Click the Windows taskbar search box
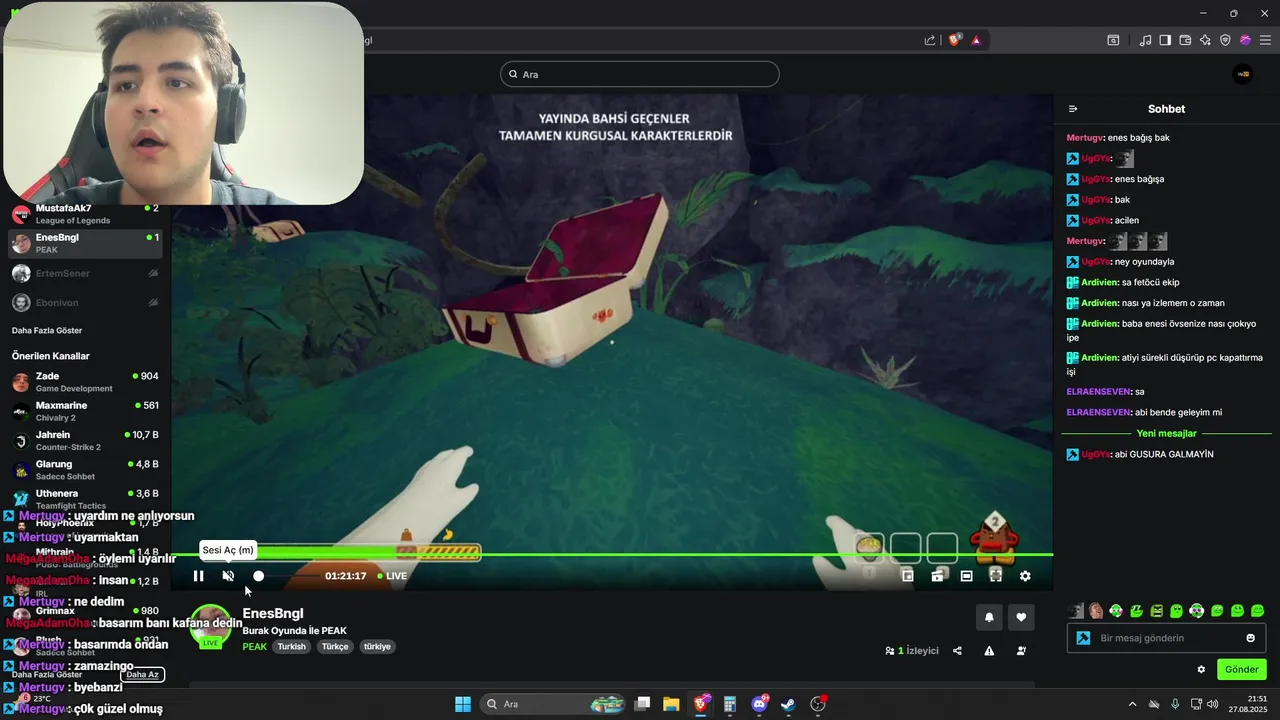The width and height of the screenshot is (1280, 720). pos(554,704)
